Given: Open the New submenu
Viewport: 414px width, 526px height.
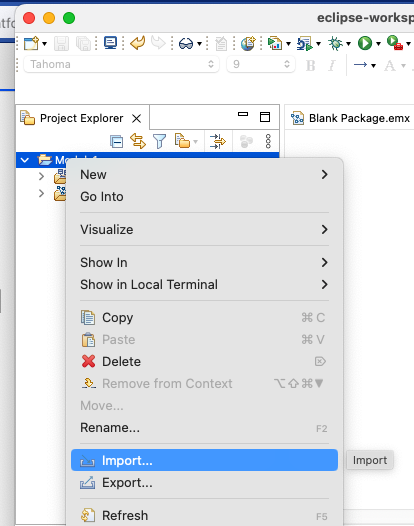Looking at the screenshot, I should (204, 174).
